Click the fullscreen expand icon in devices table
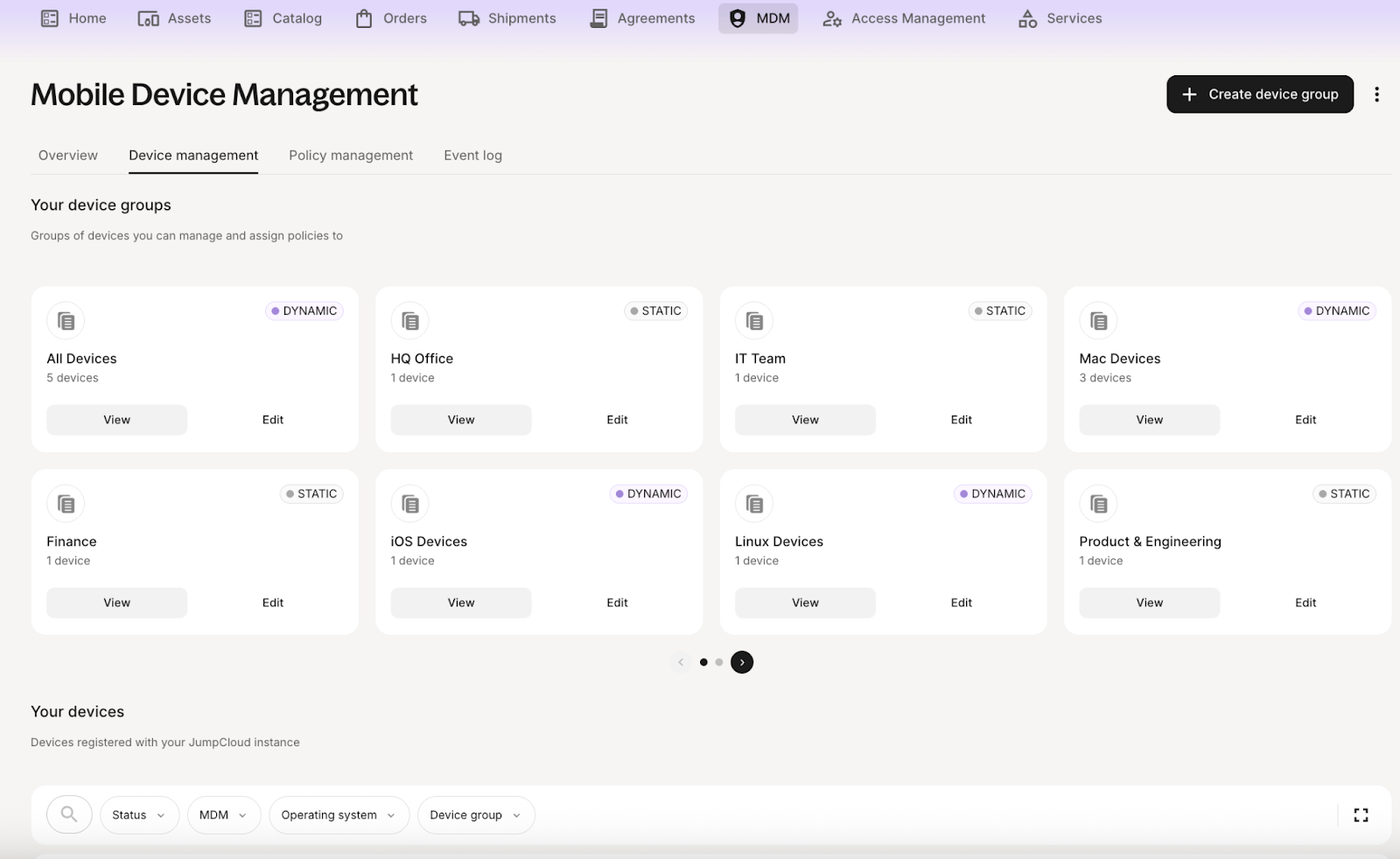1400x859 pixels. (x=1361, y=814)
